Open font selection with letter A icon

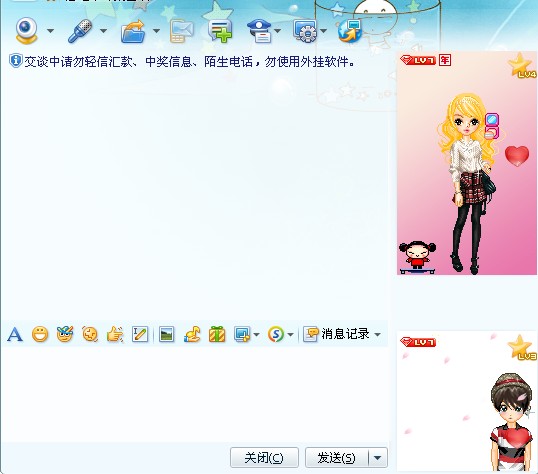pos(15,334)
